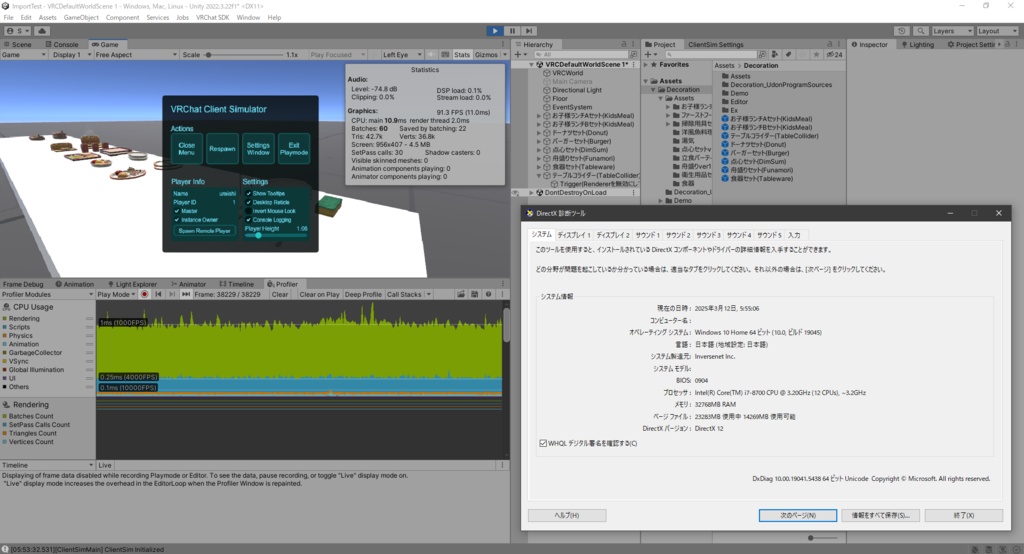Select Directional Light in Hierarchy
The height and width of the screenshot is (554, 1024).
pos(577,90)
